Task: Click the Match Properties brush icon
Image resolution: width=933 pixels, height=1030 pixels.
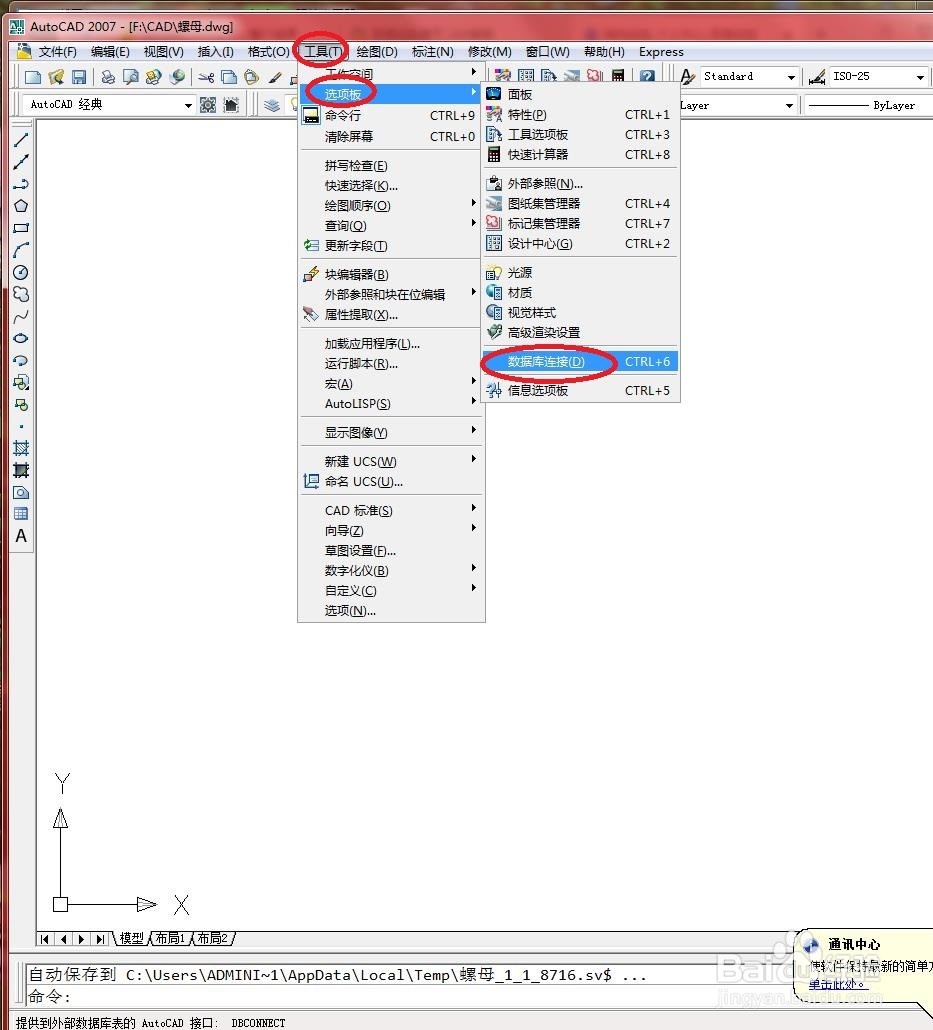Action: 275,78
